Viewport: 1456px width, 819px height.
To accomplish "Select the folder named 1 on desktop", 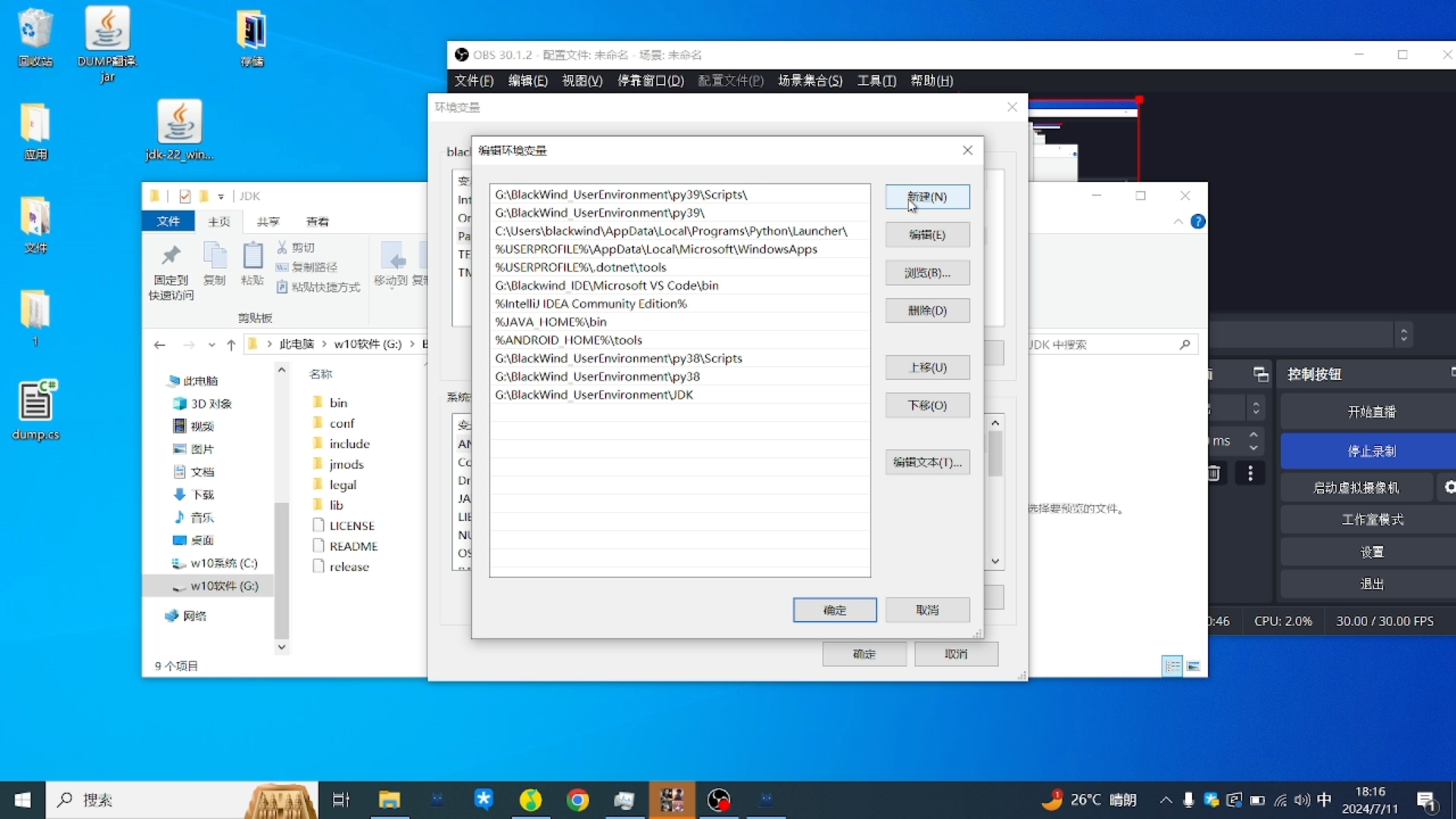I will (x=35, y=317).
